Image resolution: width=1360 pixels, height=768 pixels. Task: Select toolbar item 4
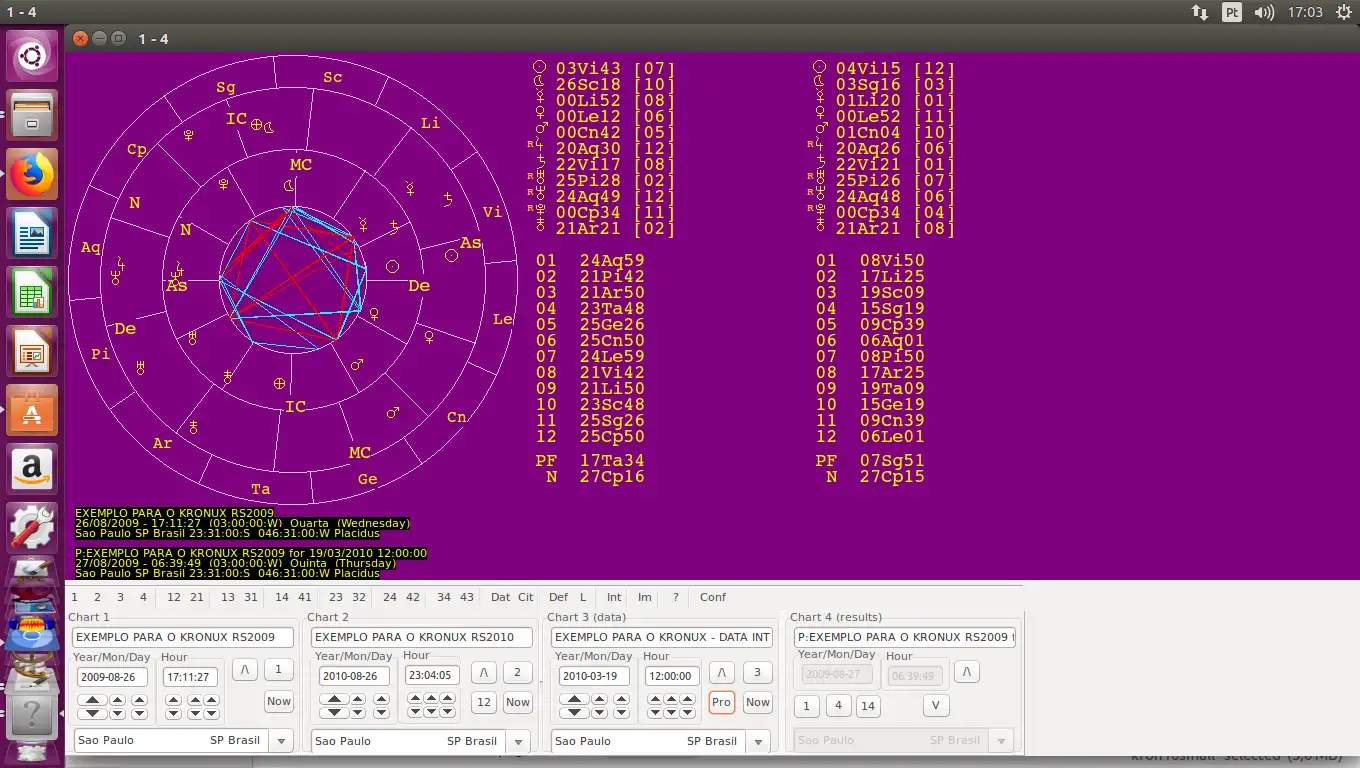(x=143, y=597)
